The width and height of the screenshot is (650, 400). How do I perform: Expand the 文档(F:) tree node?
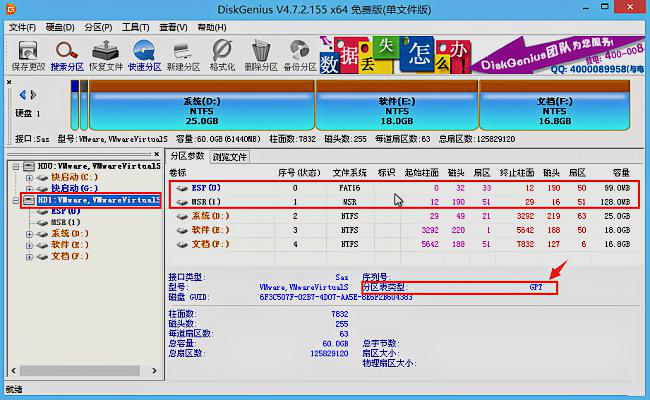[x=29, y=257]
